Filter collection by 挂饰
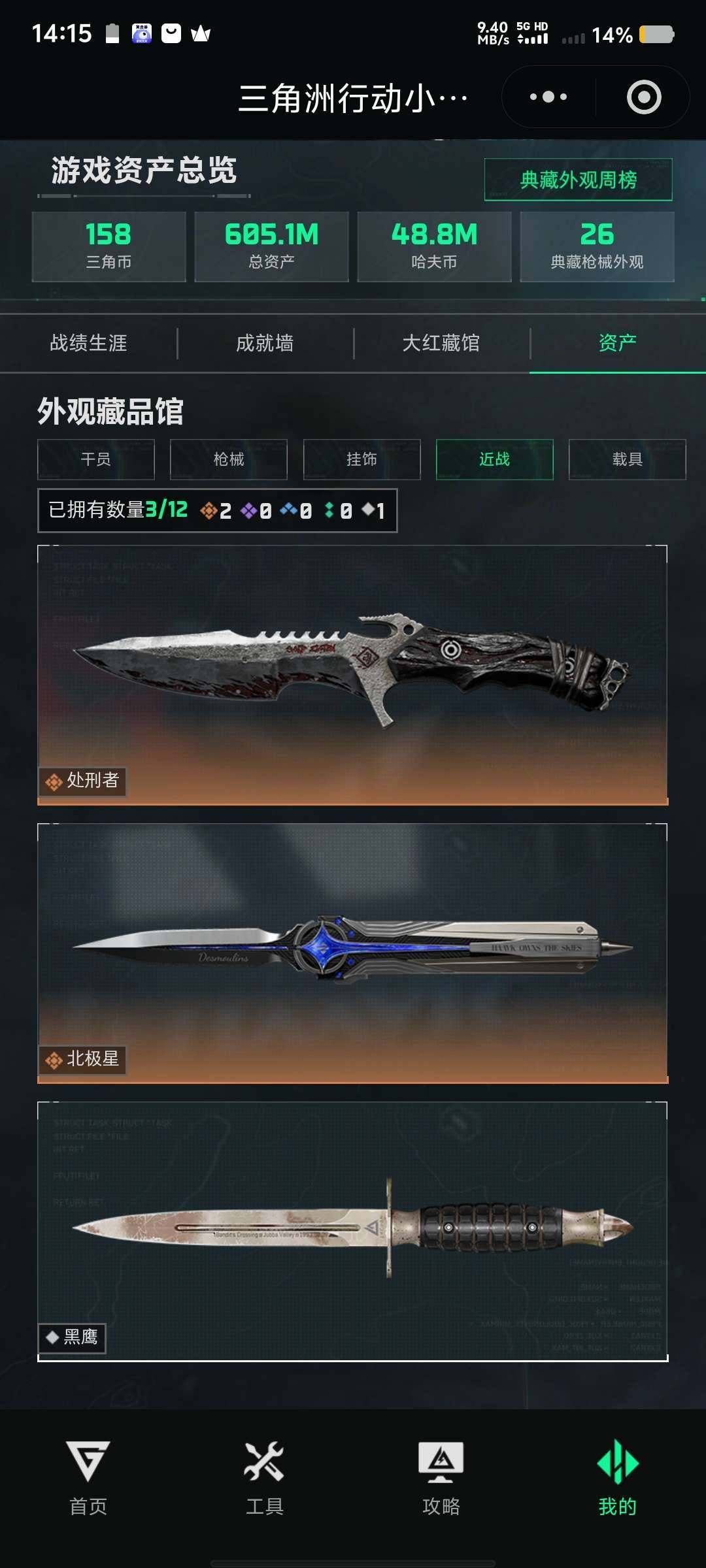 point(361,459)
